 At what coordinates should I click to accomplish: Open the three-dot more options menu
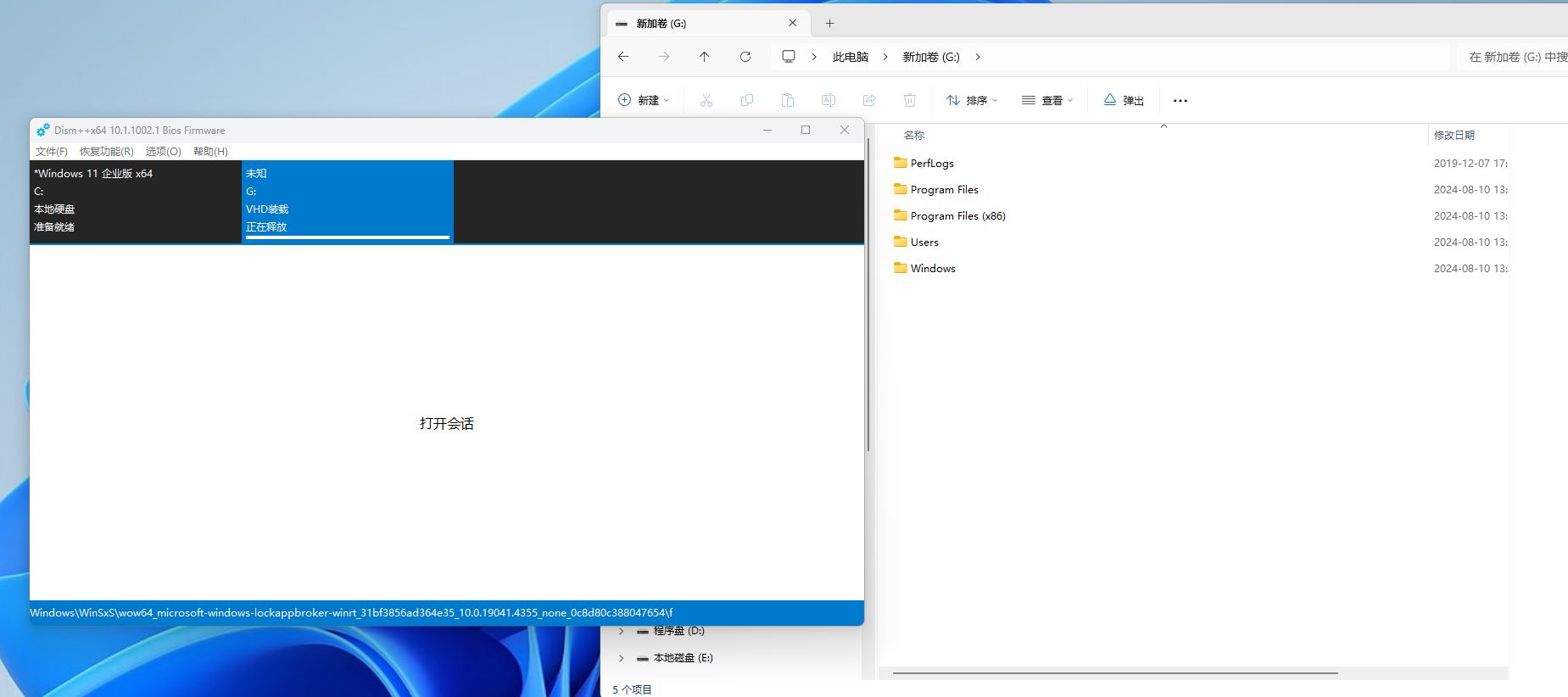(1180, 100)
